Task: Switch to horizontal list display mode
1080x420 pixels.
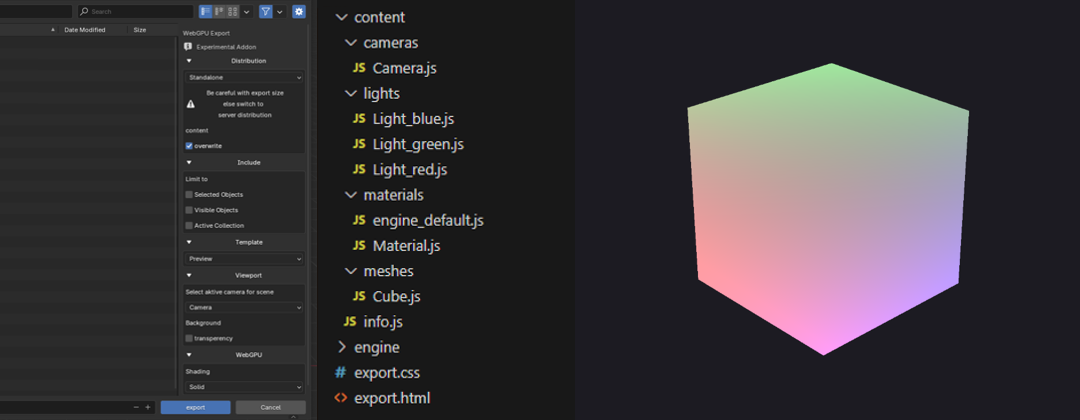Action: point(219,12)
